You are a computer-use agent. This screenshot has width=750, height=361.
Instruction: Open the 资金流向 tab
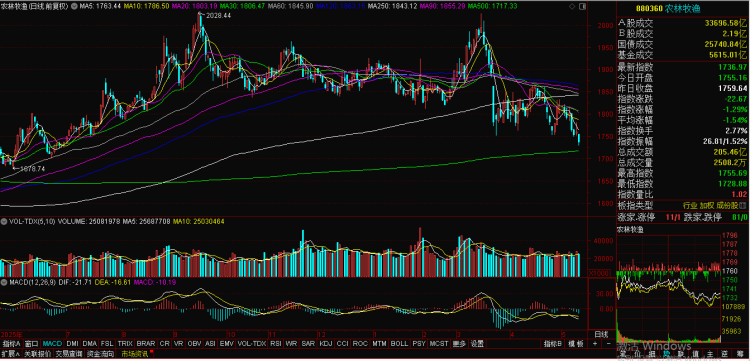click(x=100, y=354)
